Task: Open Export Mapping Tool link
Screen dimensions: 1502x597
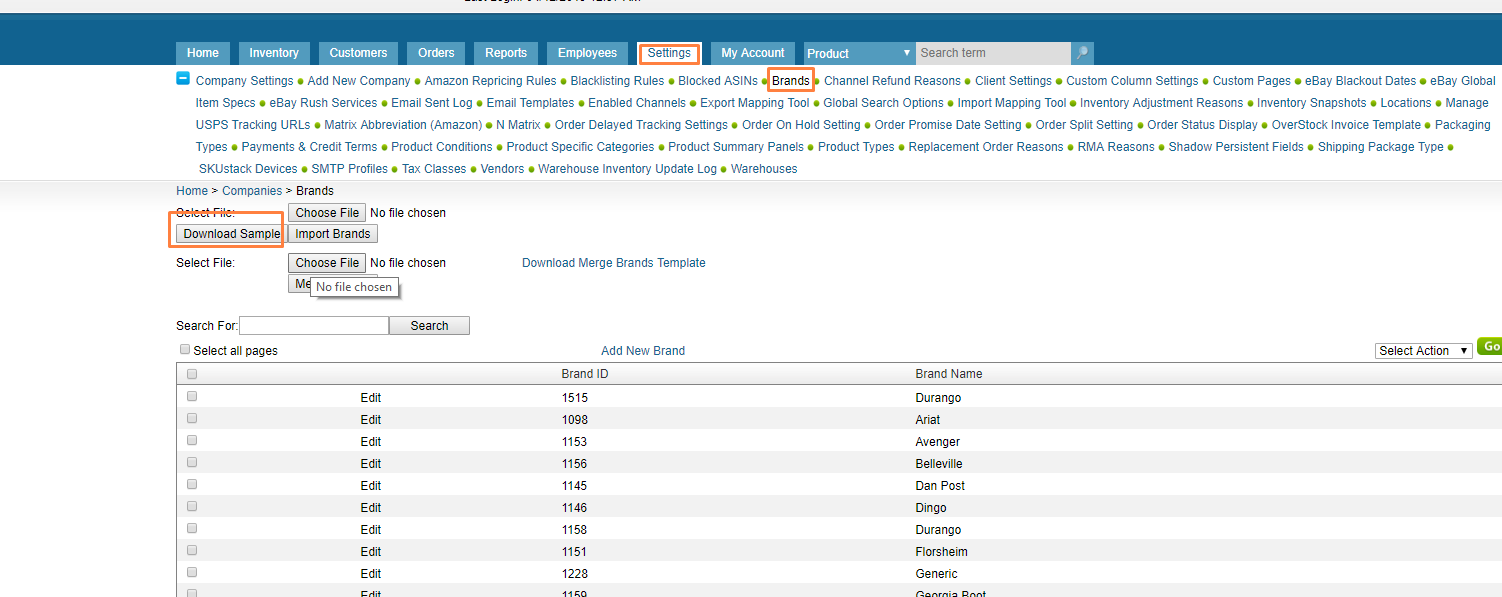Action: (754, 103)
